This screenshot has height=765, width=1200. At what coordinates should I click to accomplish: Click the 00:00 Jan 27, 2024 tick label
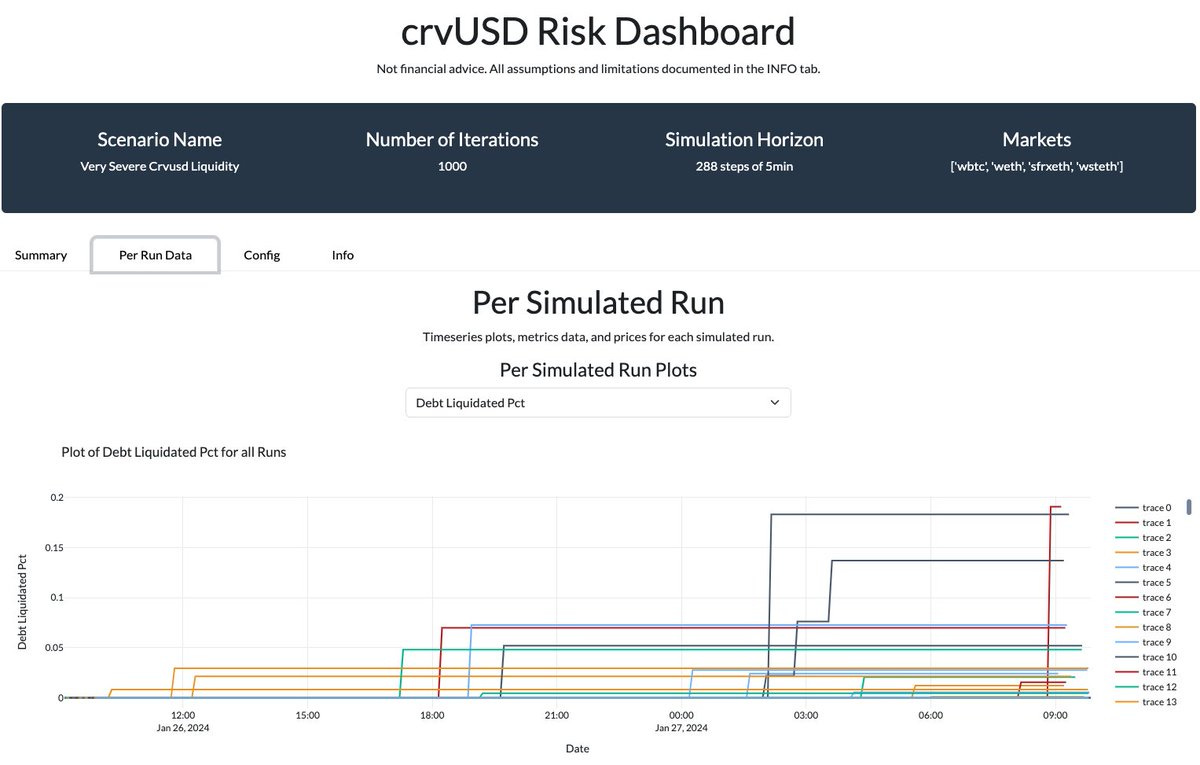682,721
